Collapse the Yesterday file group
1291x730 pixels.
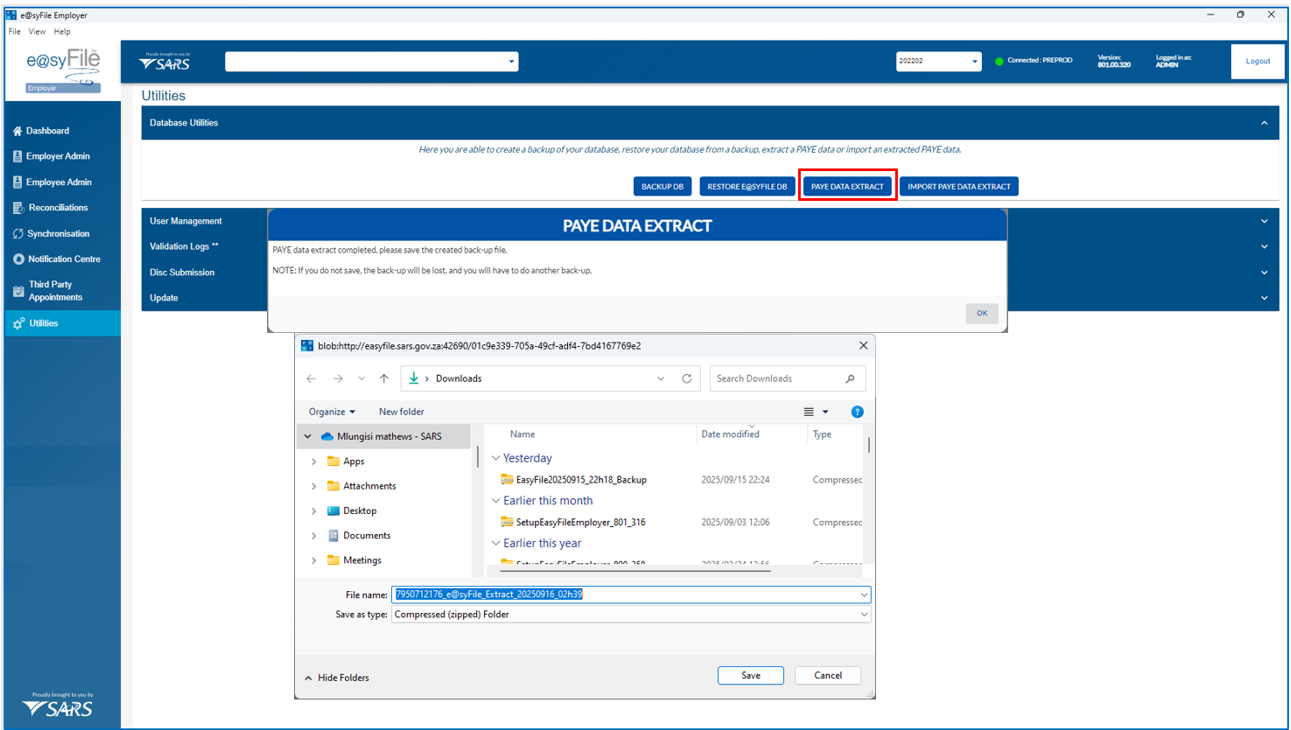tap(496, 459)
